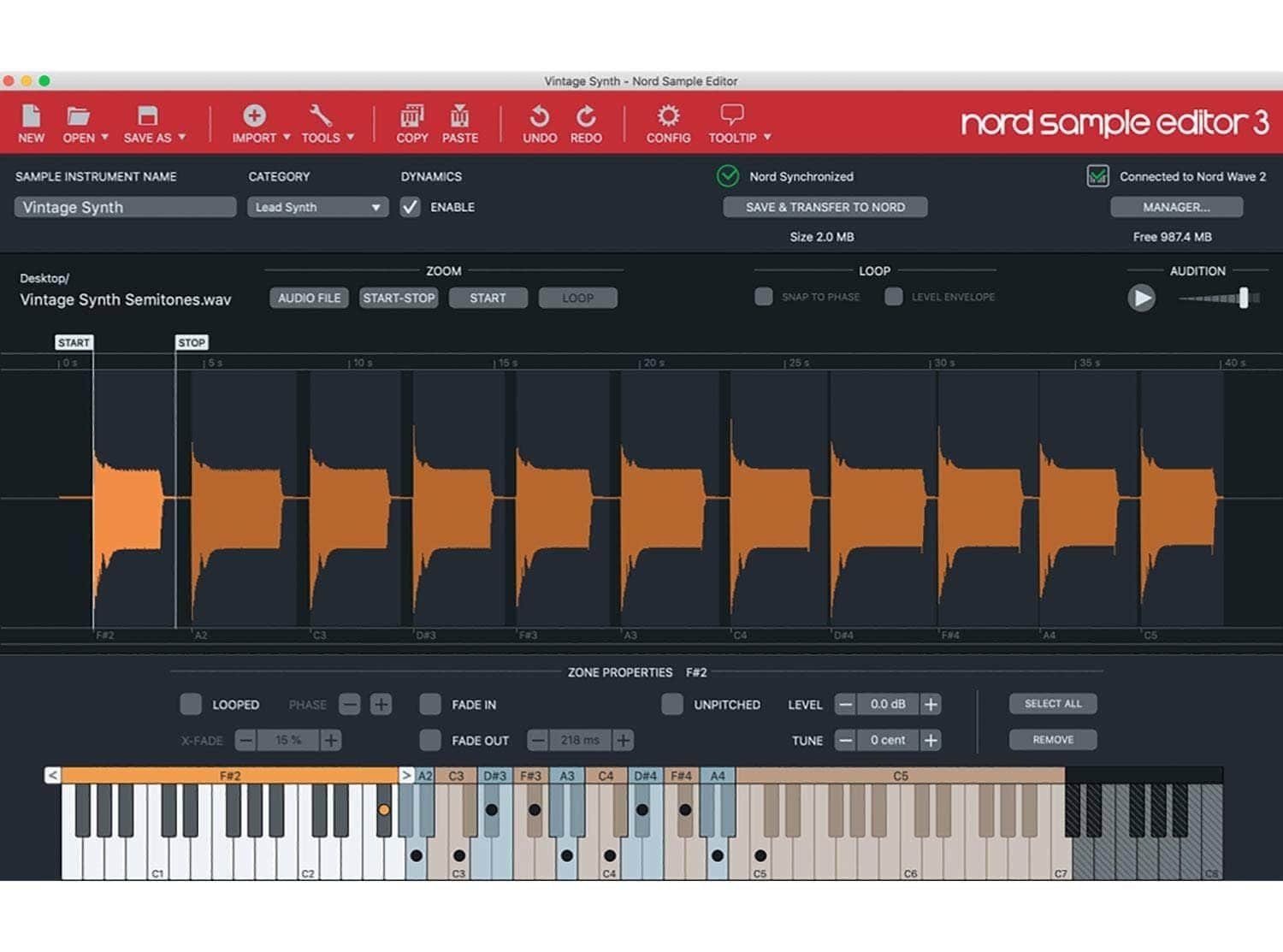Open the Lead Synth category dropdown
The height and width of the screenshot is (952, 1283).
(317, 207)
